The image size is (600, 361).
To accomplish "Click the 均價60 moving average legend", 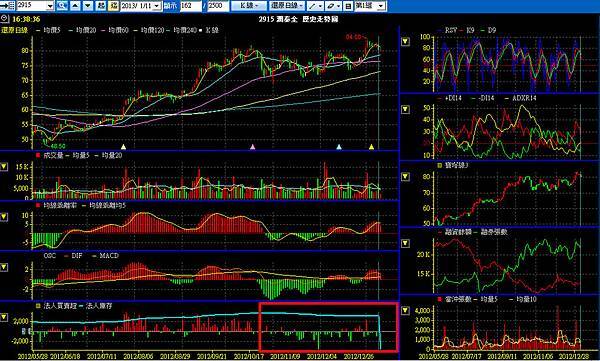I will coord(119,30).
